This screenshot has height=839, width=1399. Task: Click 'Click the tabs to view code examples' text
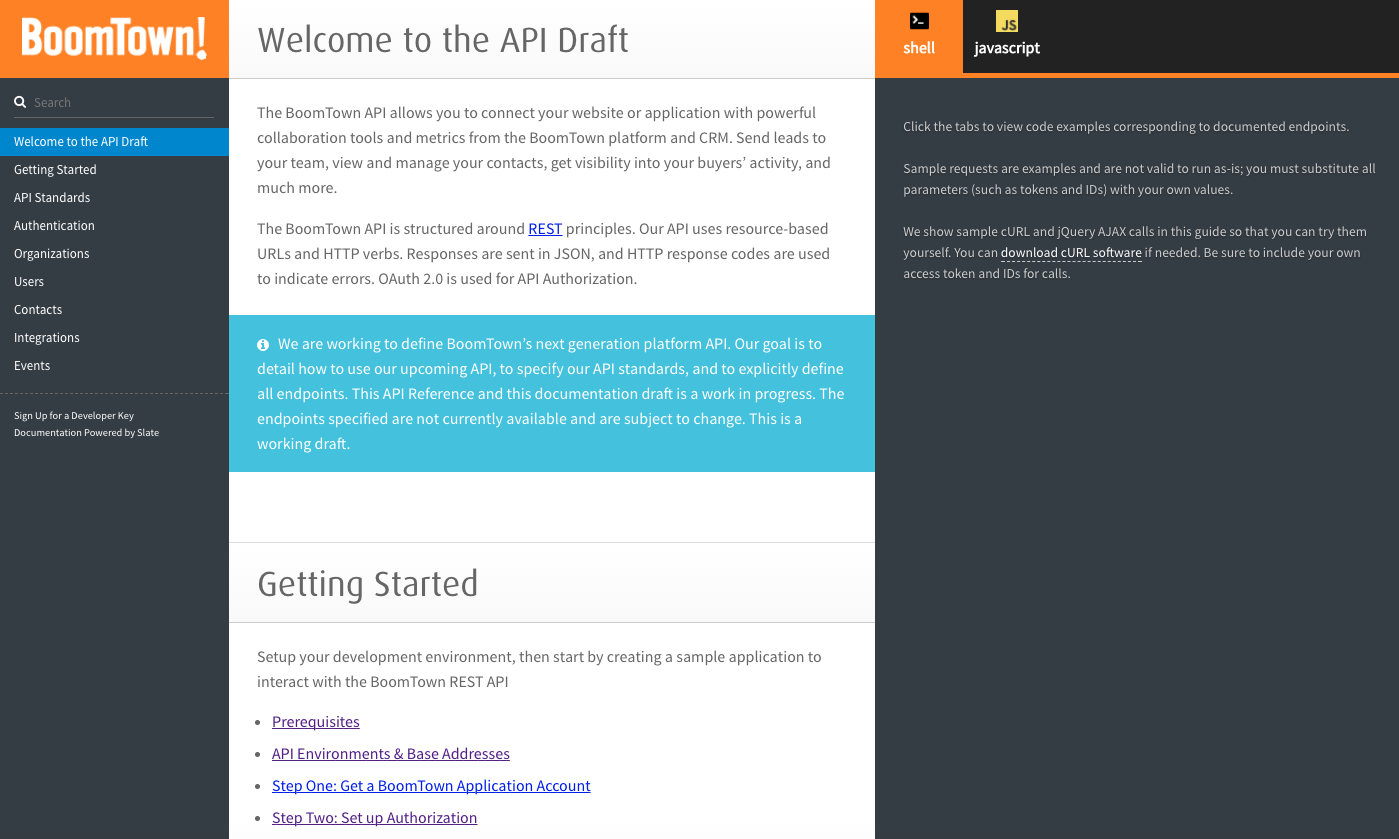coord(1126,127)
